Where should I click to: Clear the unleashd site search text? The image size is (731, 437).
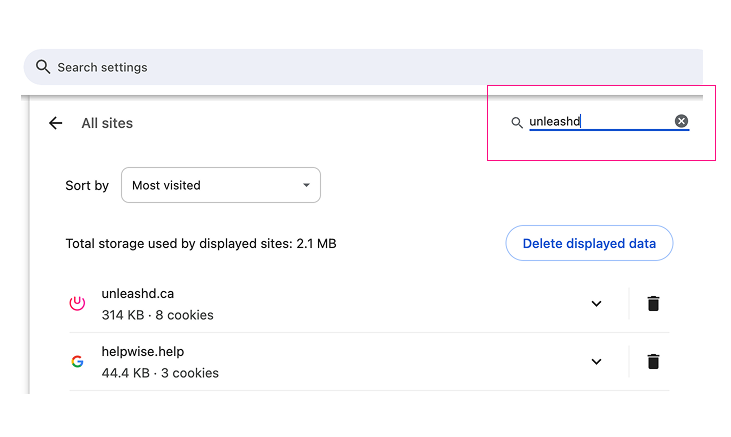(681, 121)
